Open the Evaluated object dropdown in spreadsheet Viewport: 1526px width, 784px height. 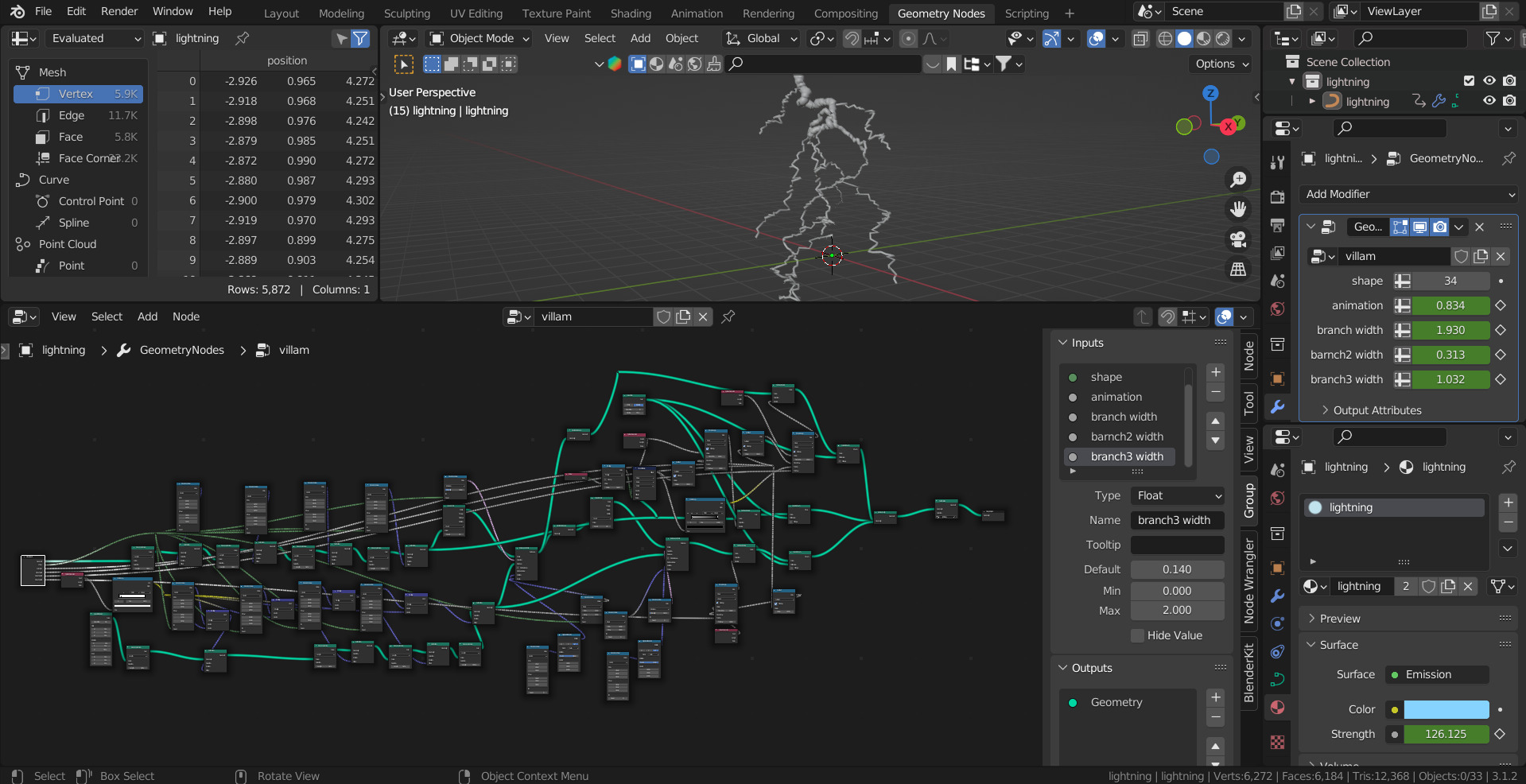click(94, 38)
